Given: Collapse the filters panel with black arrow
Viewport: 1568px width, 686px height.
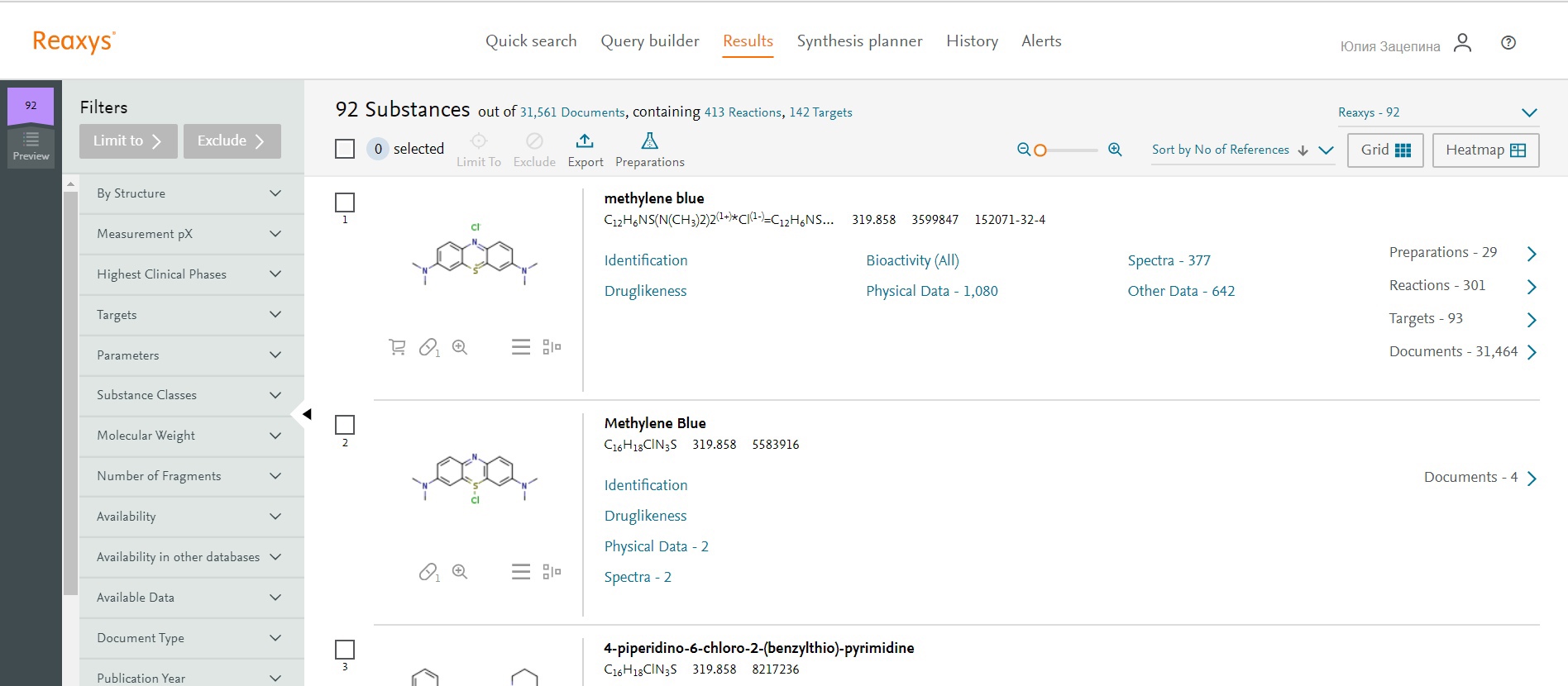Looking at the screenshot, I should coord(306,414).
